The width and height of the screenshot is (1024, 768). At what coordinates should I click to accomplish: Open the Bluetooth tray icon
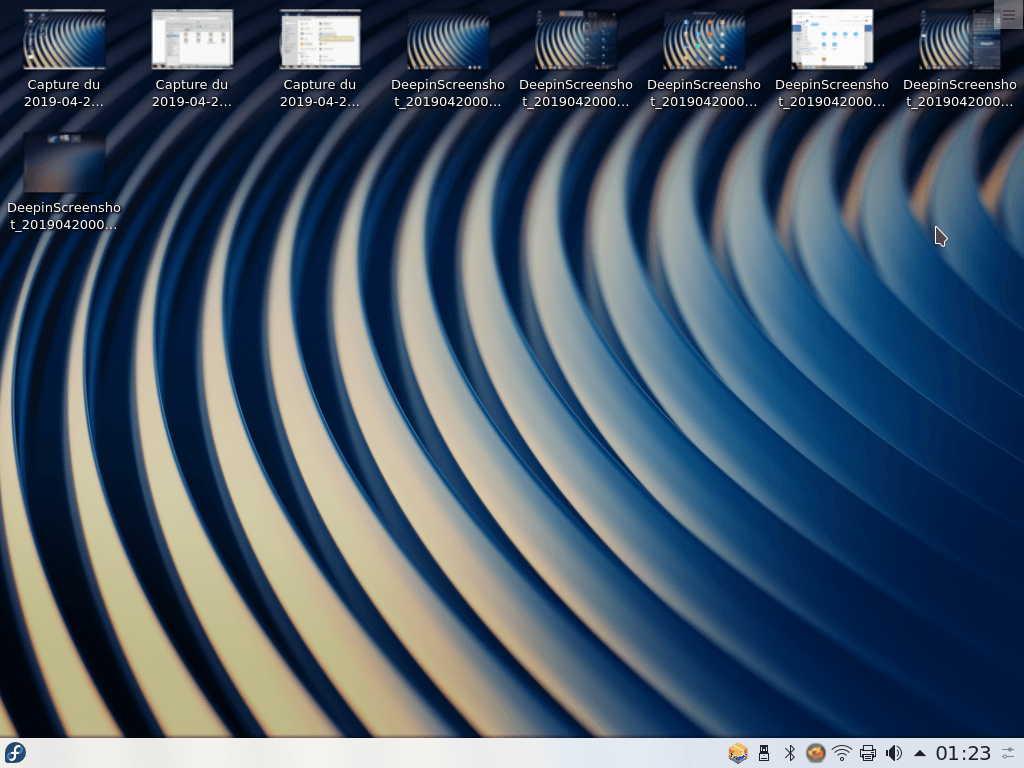[790, 753]
